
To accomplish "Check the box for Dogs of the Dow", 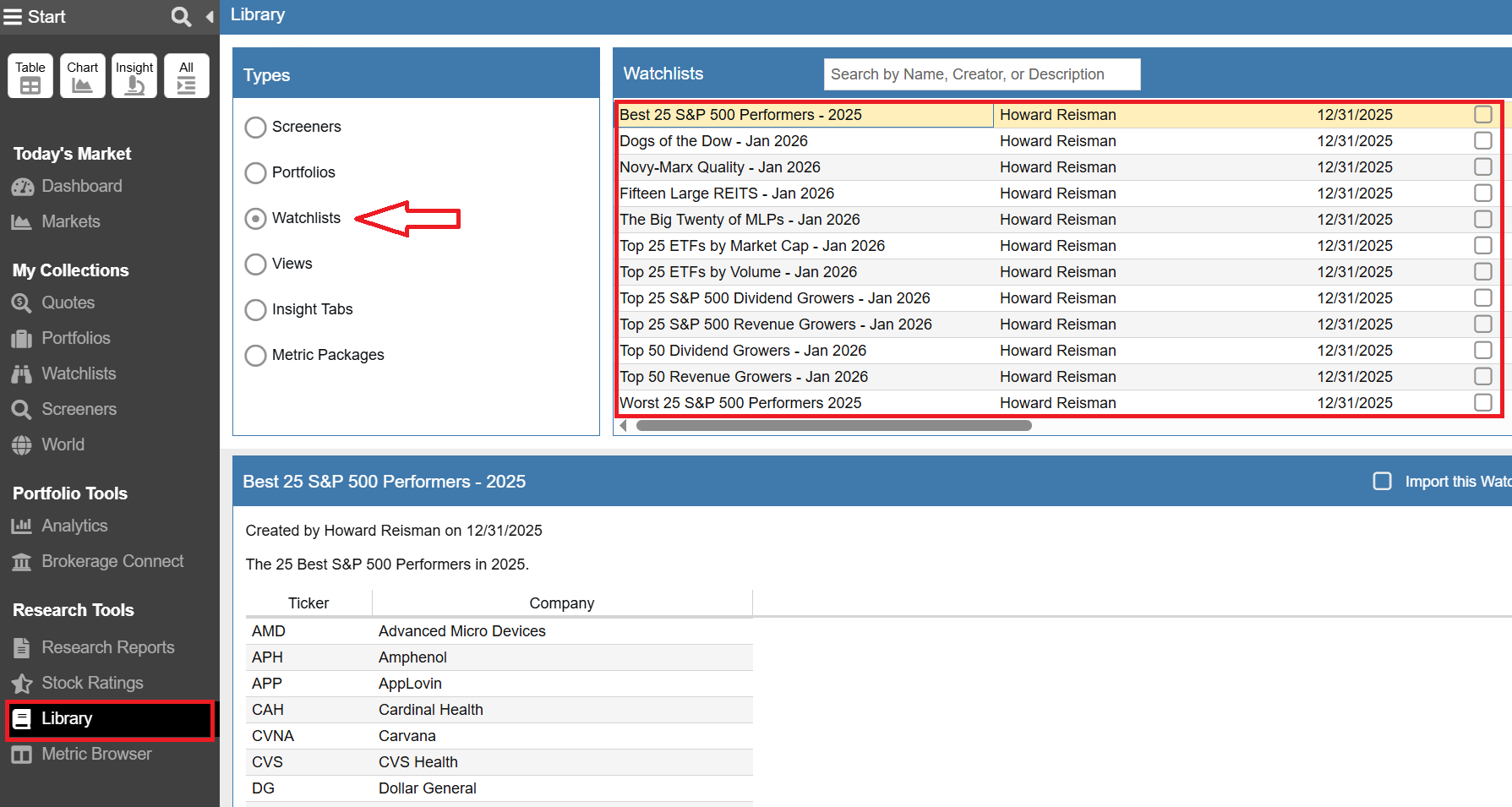I will [x=1482, y=141].
